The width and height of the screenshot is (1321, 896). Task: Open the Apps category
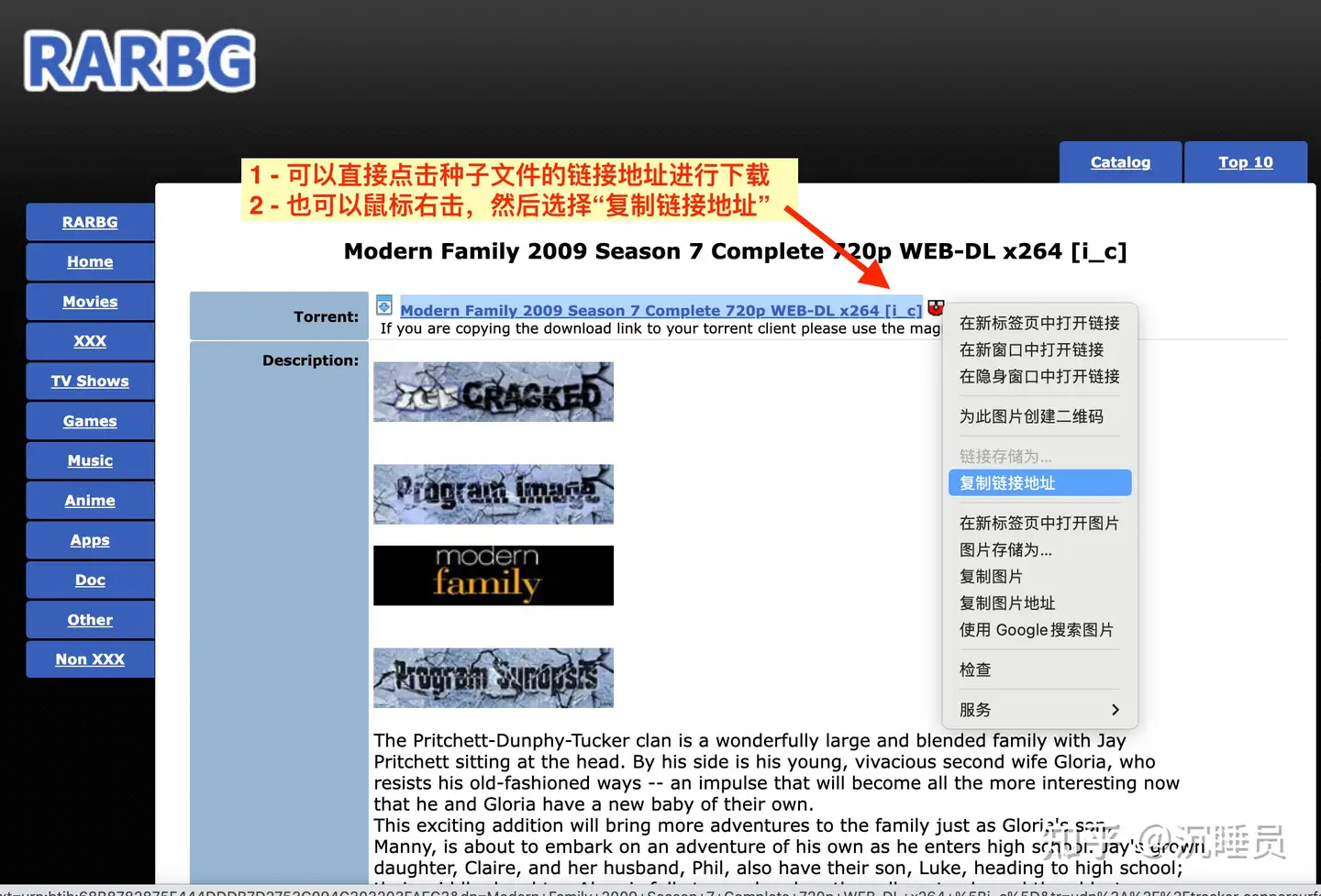pyautogui.click(x=90, y=540)
